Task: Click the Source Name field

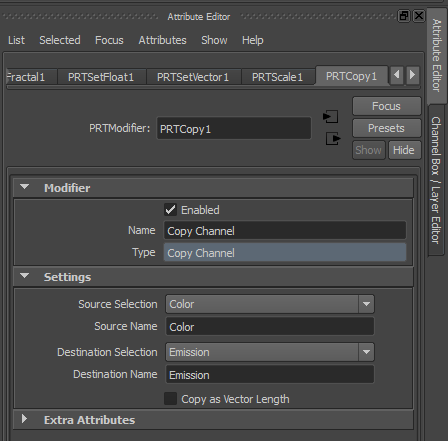Action: coord(270,326)
